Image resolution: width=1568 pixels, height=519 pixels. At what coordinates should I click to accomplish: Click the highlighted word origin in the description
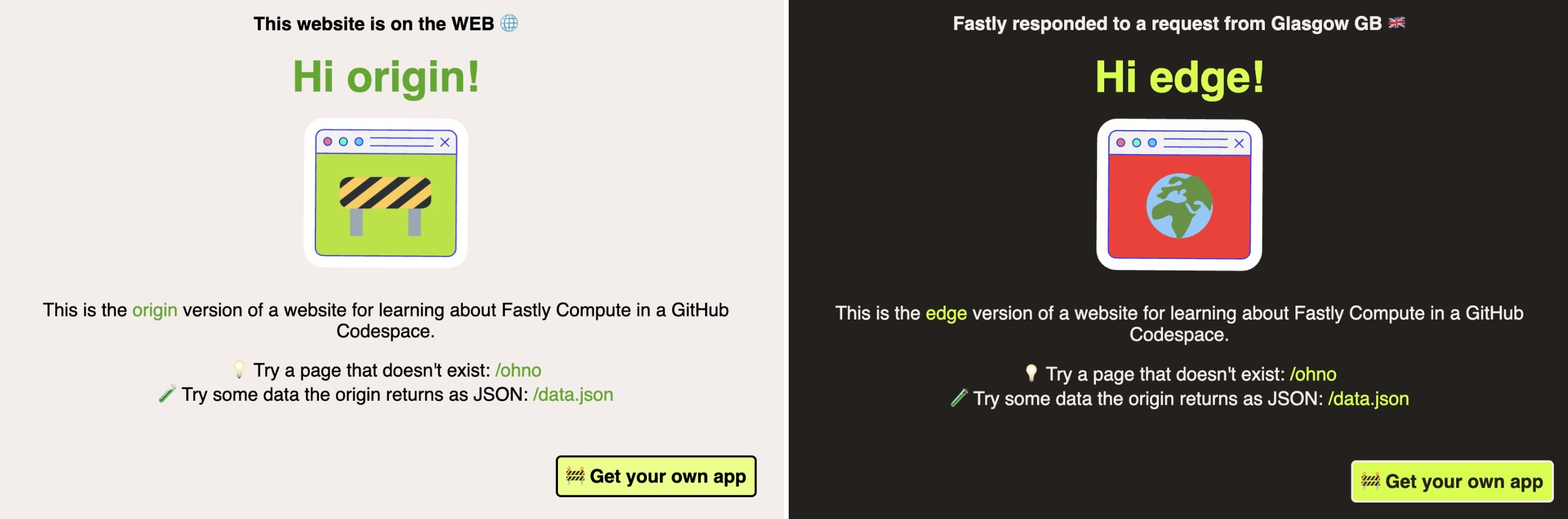154,310
